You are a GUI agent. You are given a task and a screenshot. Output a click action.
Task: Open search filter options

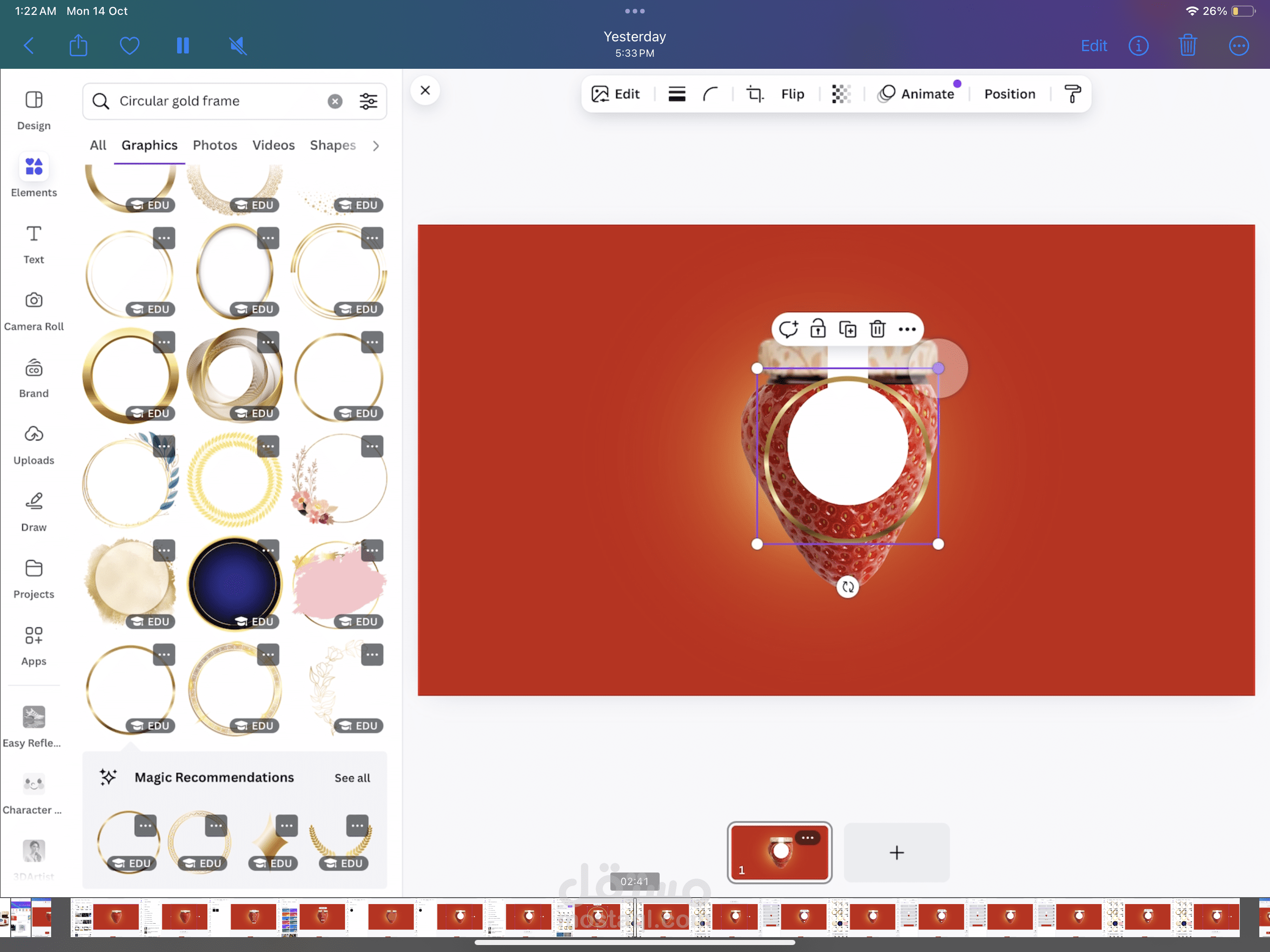point(369,101)
